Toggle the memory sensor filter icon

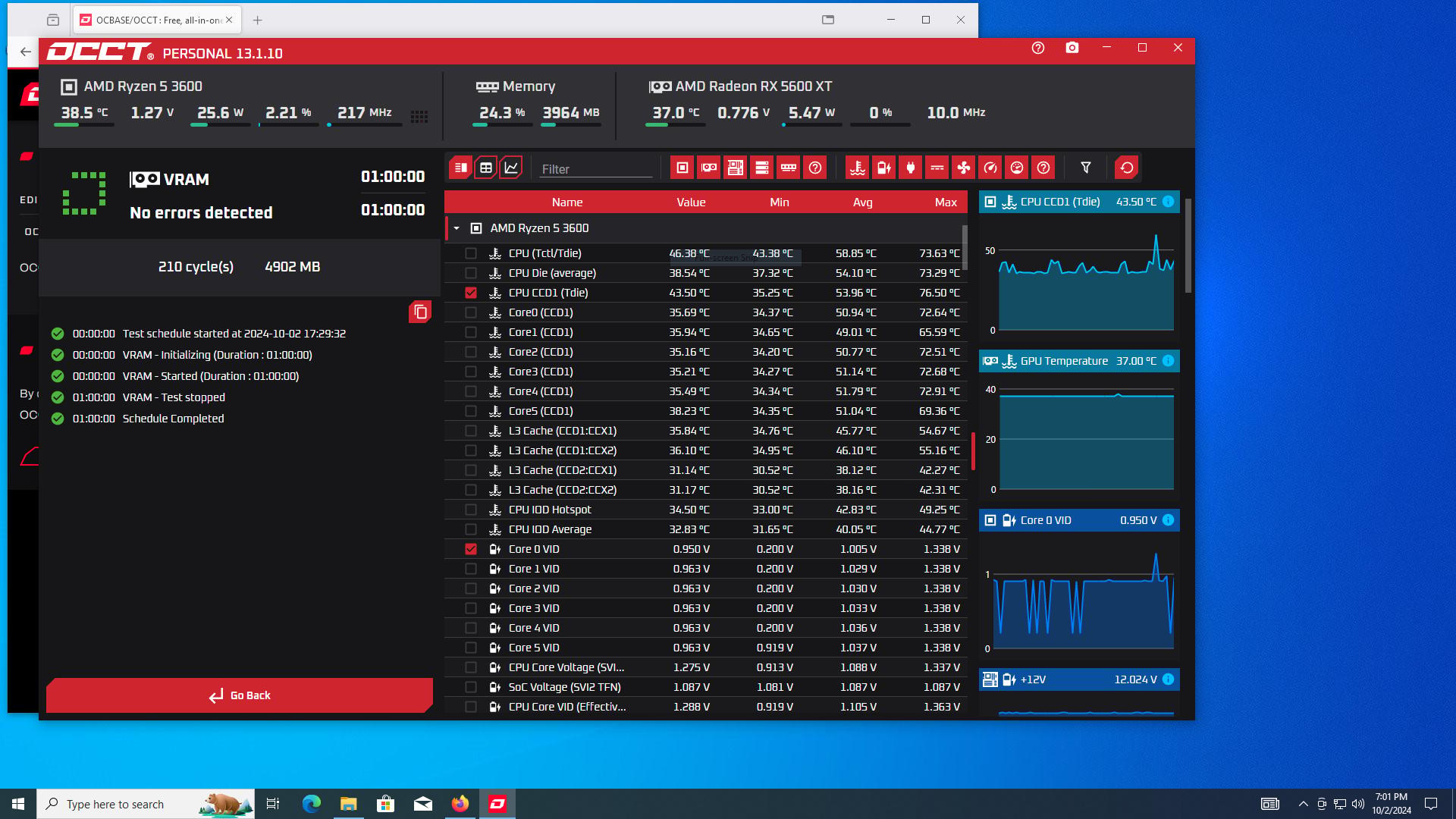789,168
